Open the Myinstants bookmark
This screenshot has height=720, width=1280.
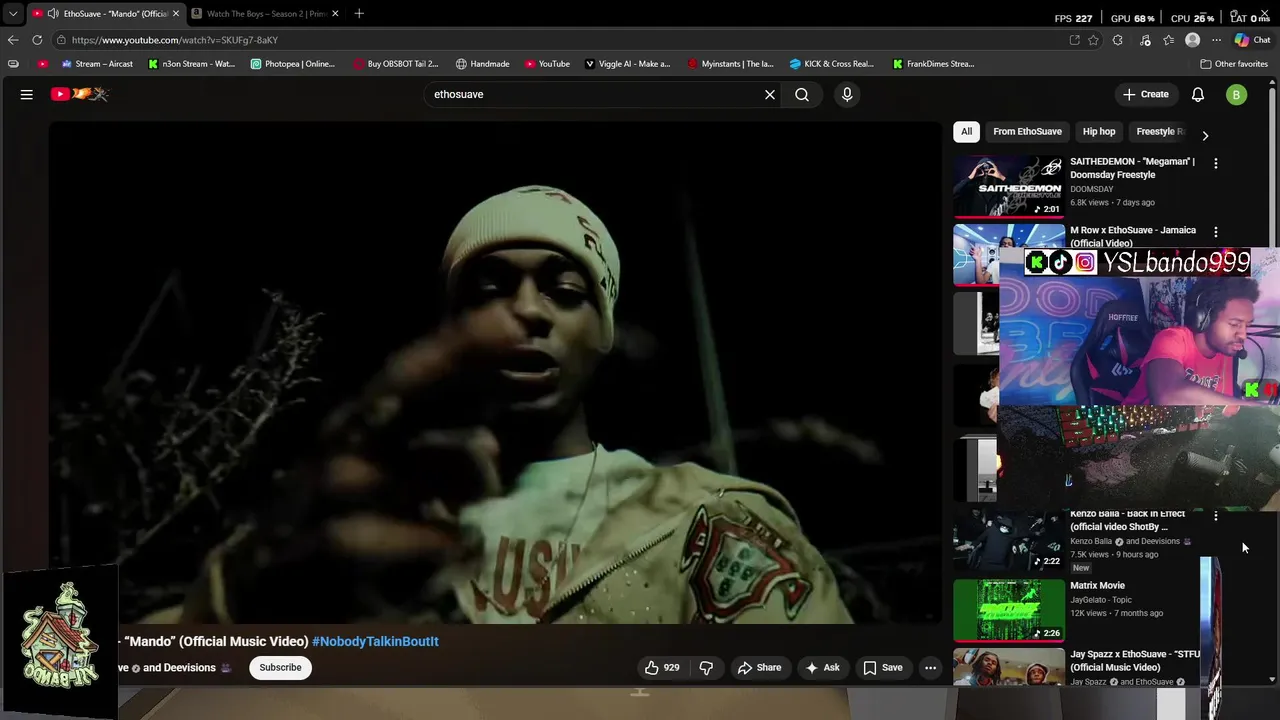731,64
